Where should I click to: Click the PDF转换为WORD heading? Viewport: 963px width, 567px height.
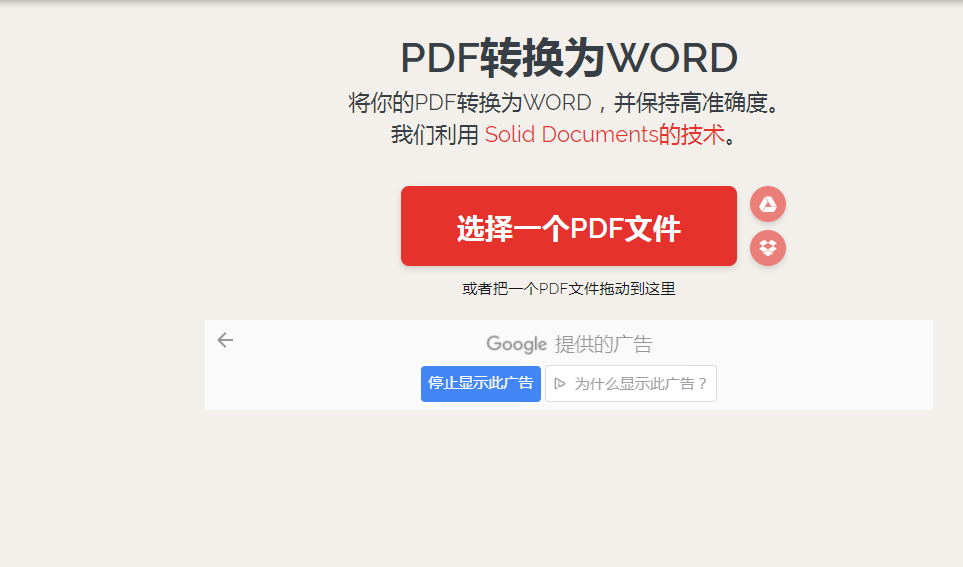tap(569, 58)
